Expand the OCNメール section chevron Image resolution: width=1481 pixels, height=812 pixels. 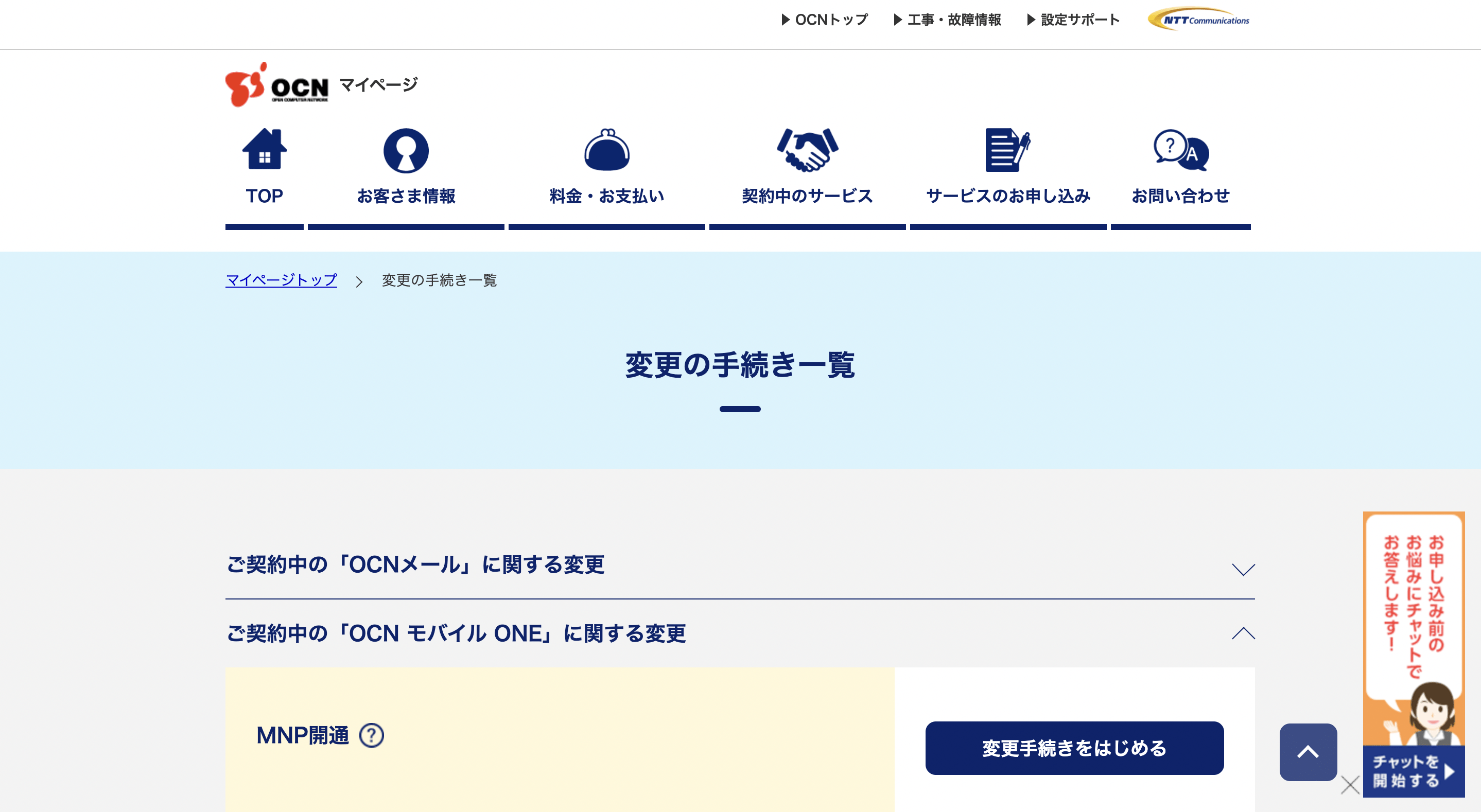pos(1243,569)
